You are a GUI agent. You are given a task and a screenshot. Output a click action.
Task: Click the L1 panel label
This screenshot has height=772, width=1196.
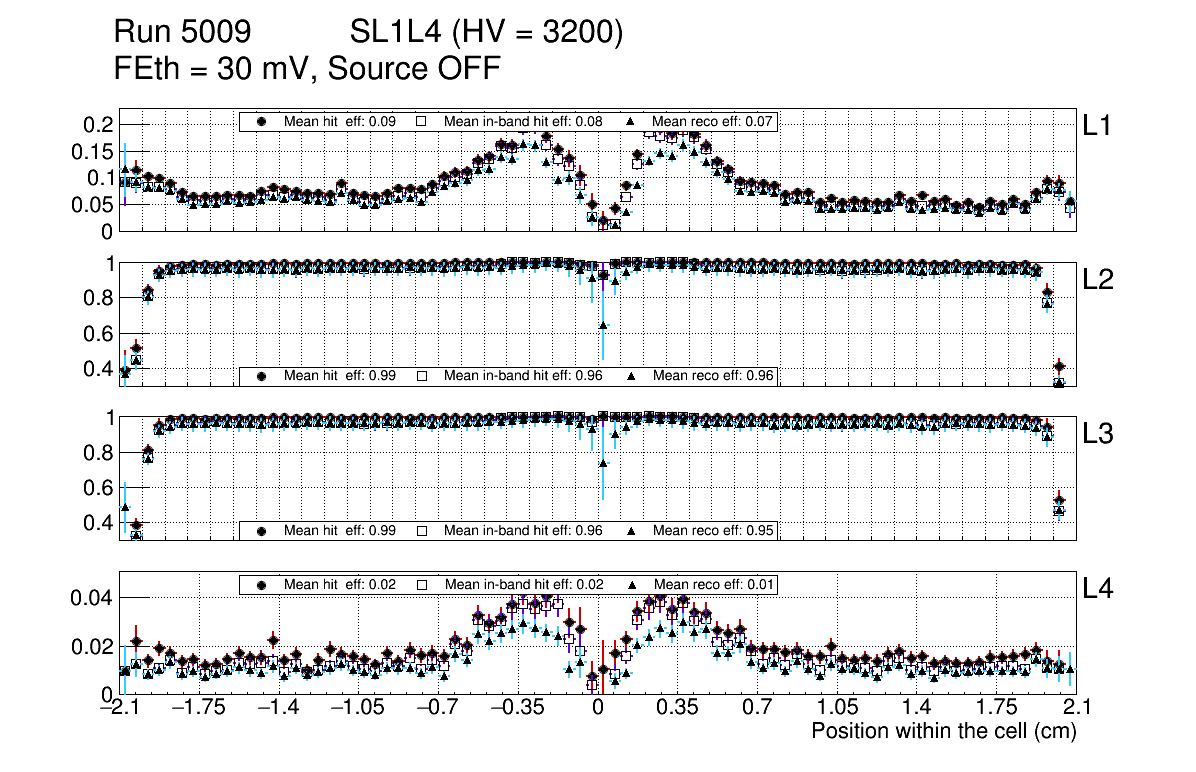click(1097, 126)
